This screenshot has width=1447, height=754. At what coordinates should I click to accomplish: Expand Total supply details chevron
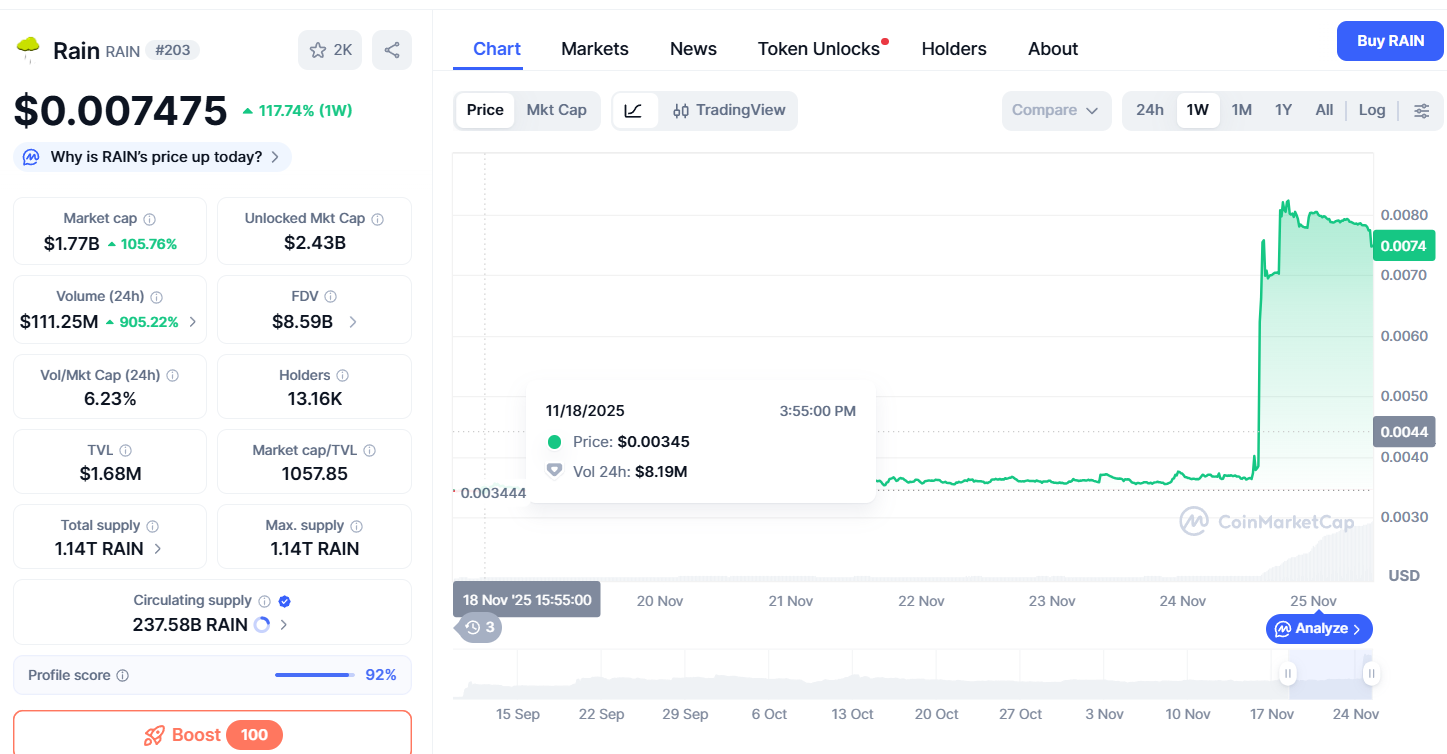coord(158,549)
